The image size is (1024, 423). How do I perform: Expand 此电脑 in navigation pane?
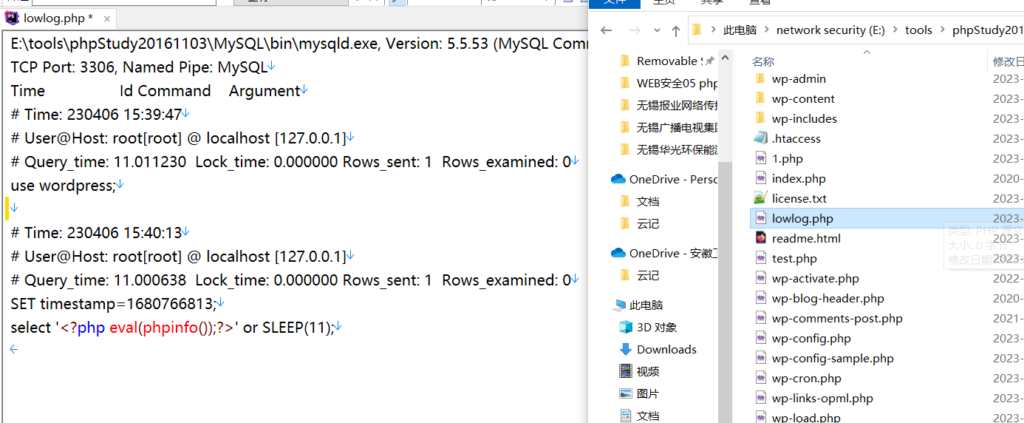click(x=607, y=305)
